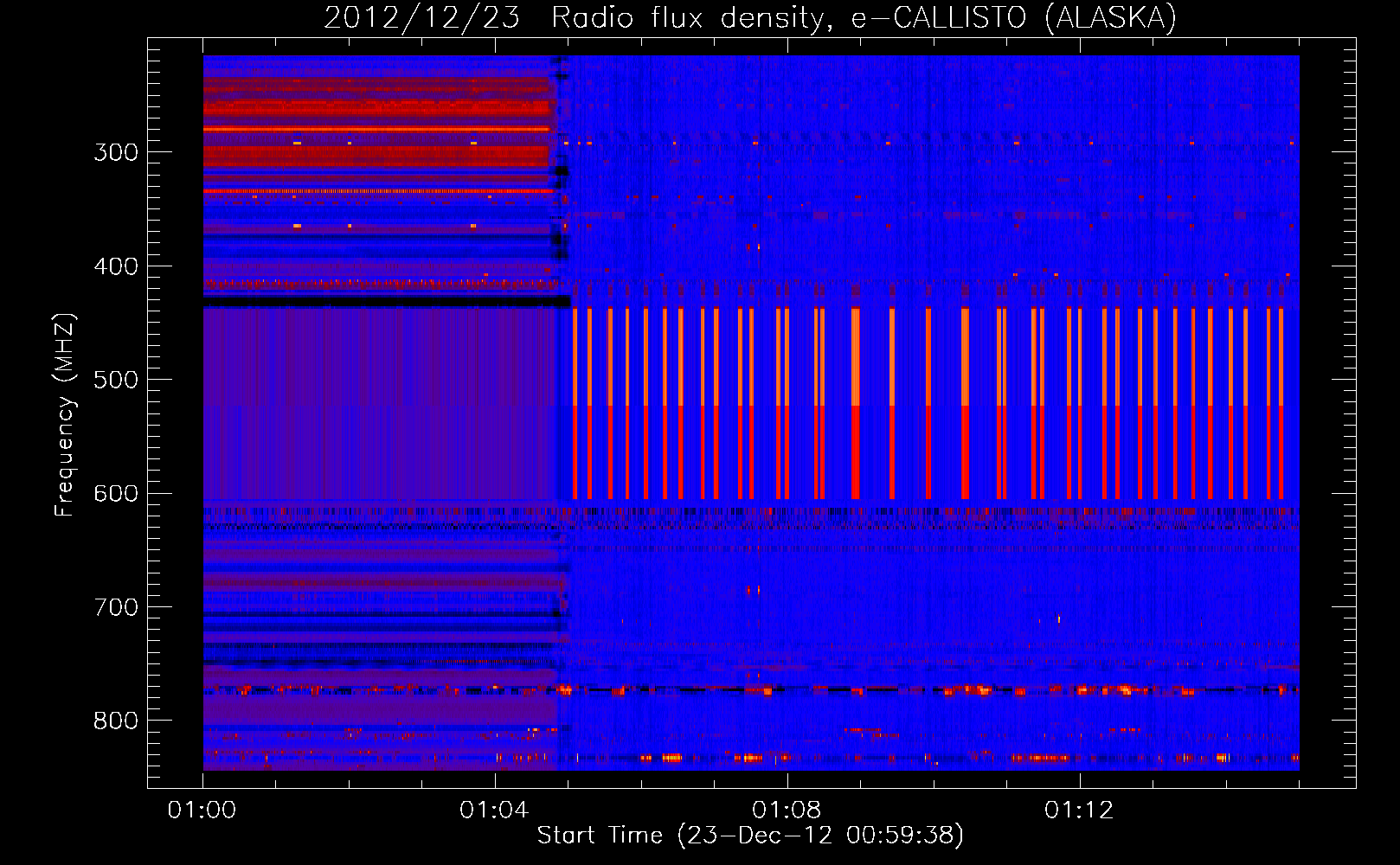The width and height of the screenshot is (1400, 865).
Task: Click the 01:12 time tick label
Action: click(1079, 811)
